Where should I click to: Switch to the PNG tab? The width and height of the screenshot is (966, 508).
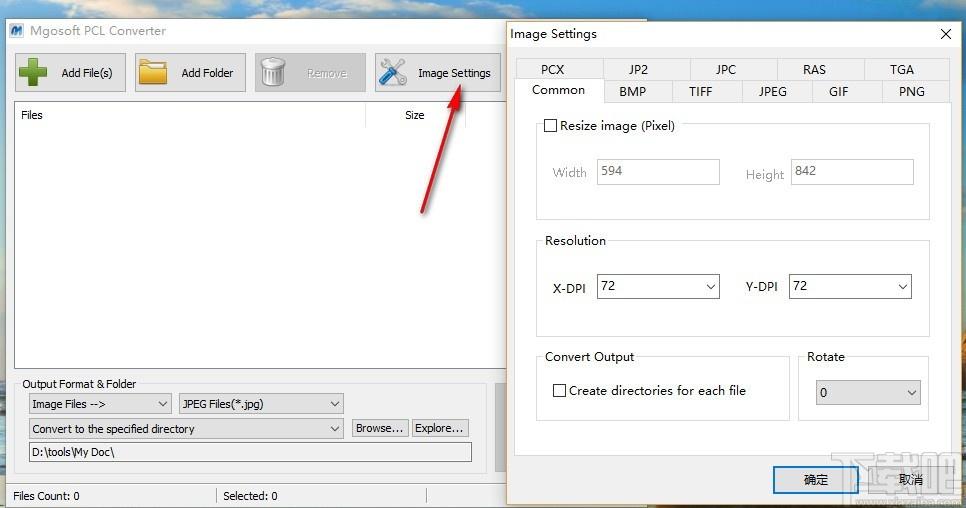(x=912, y=92)
